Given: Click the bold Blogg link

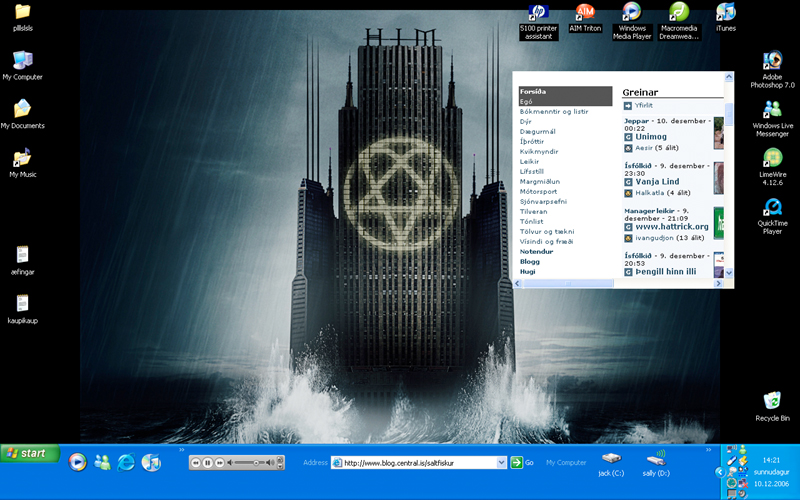Looking at the screenshot, I should pyautogui.click(x=530, y=261).
